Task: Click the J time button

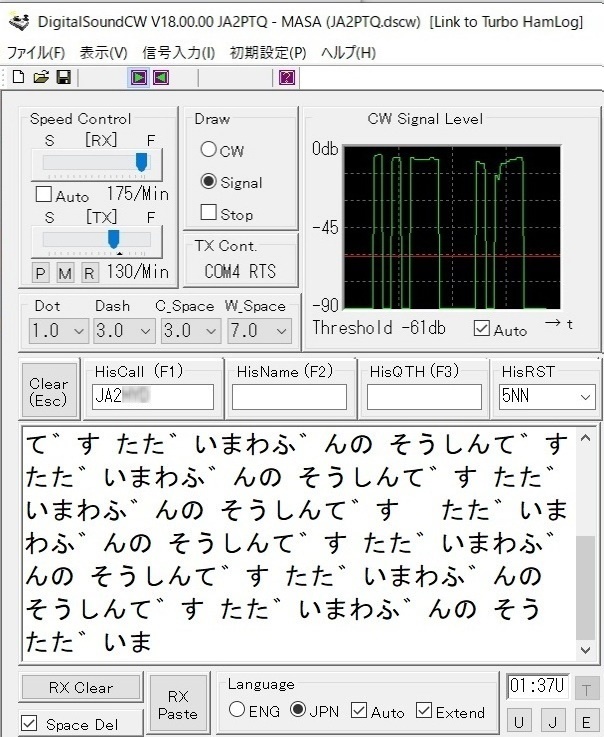Action: click(x=553, y=721)
